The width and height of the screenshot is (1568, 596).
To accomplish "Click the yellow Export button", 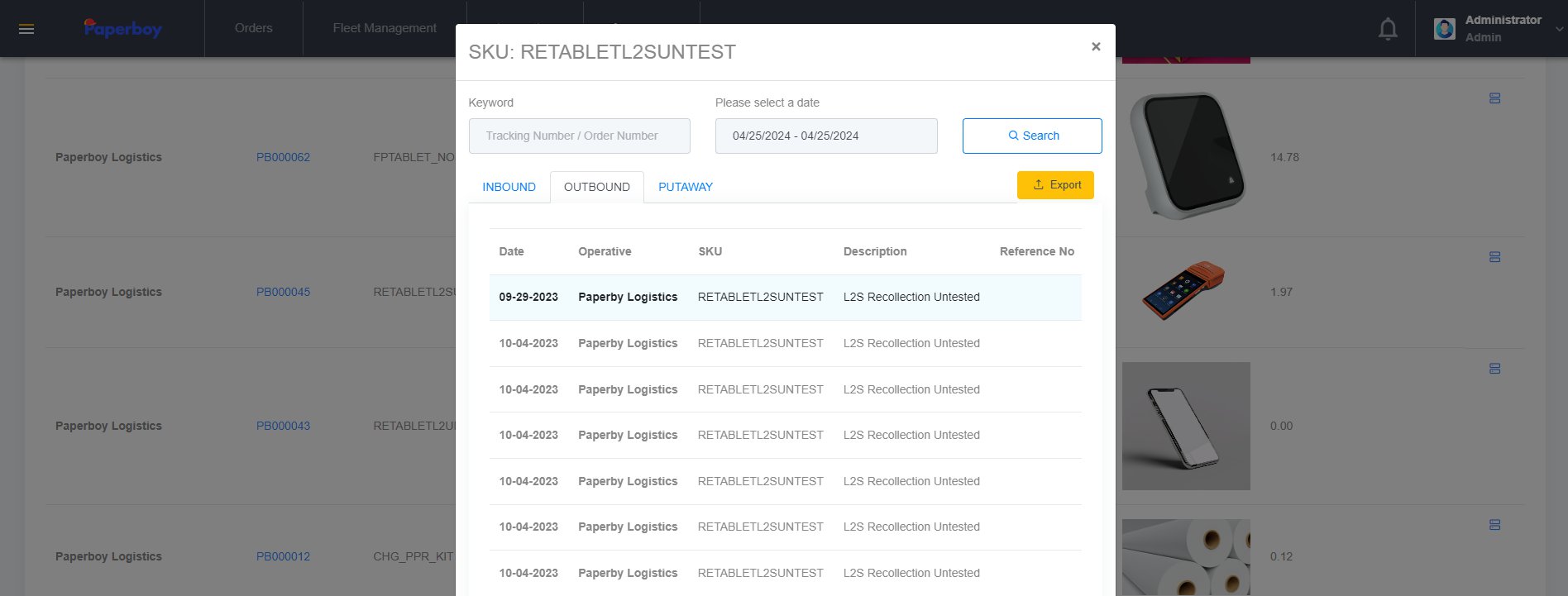I will [x=1055, y=185].
